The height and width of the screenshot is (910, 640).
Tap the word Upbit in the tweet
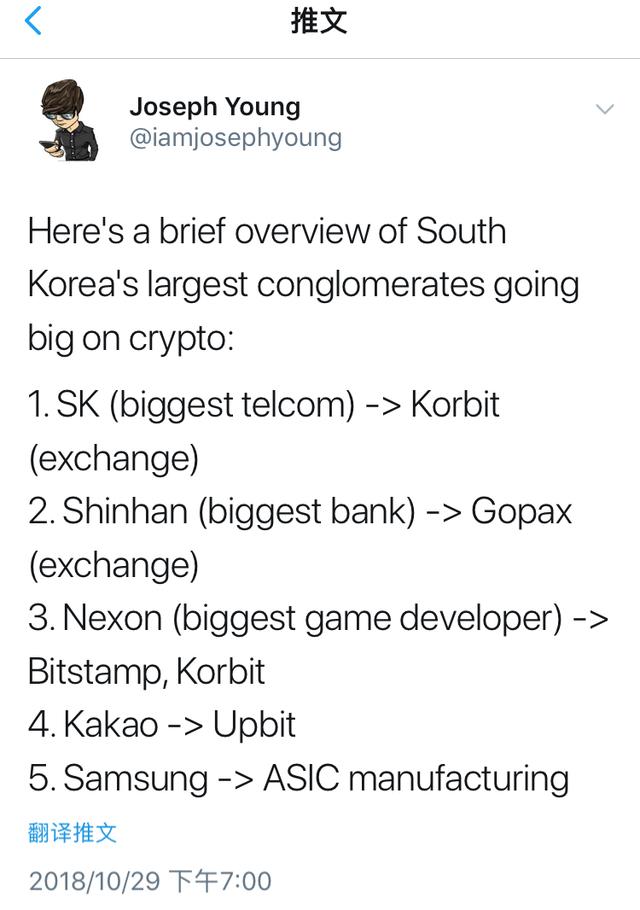pyautogui.click(x=255, y=725)
